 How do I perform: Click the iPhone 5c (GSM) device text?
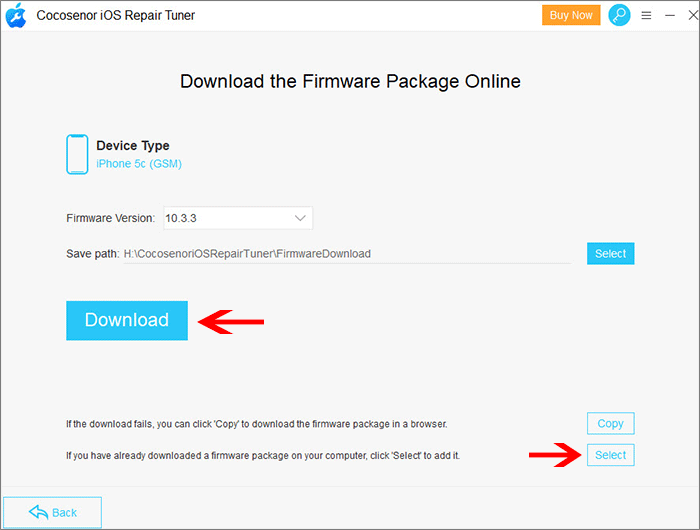pyautogui.click(x=139, y=164)
